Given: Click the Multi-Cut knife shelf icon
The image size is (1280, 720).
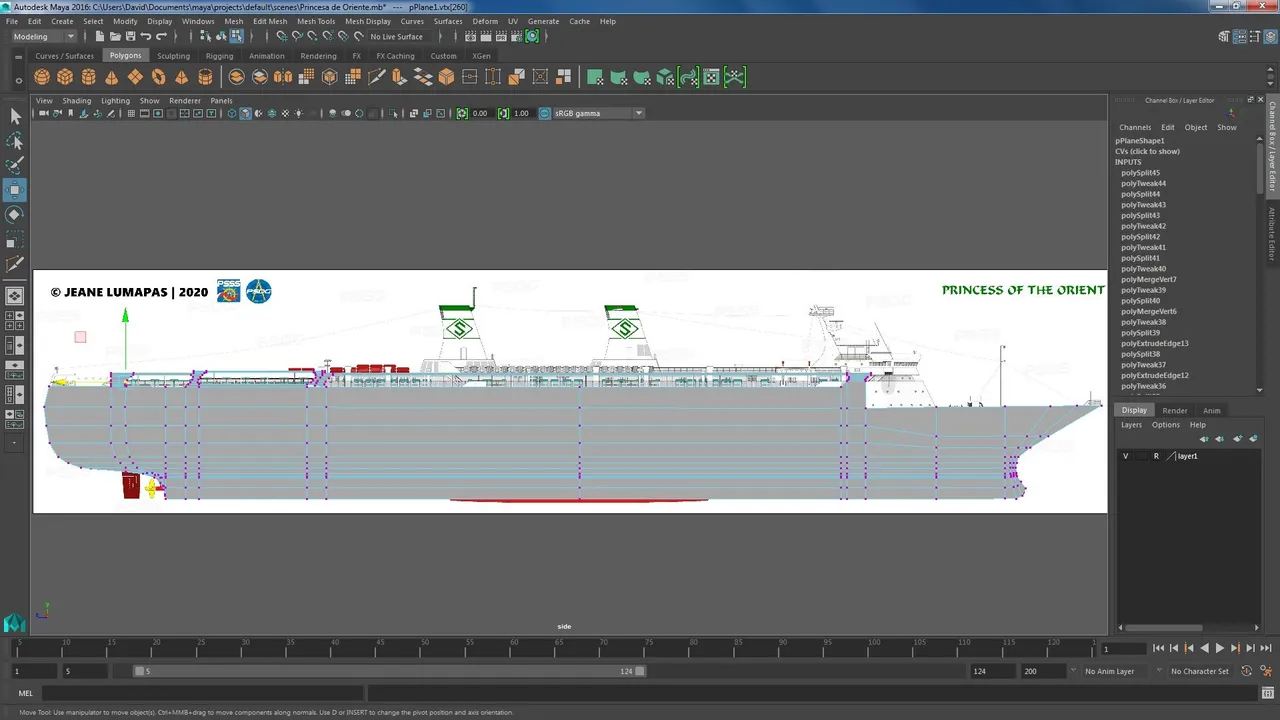Looking at the screenshot, I should (376, 77).
